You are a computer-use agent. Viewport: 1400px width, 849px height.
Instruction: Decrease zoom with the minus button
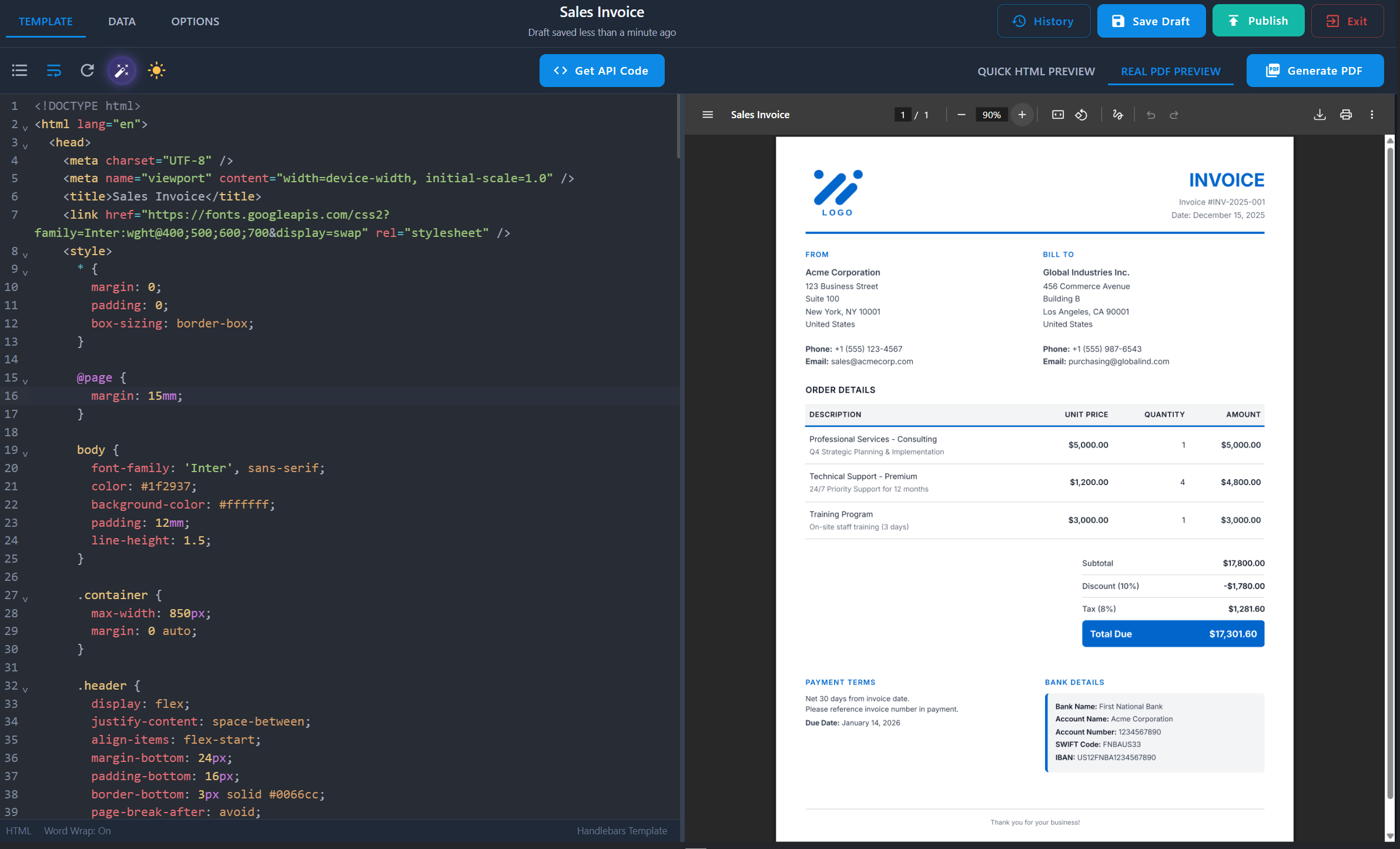(x=962, y=115)
